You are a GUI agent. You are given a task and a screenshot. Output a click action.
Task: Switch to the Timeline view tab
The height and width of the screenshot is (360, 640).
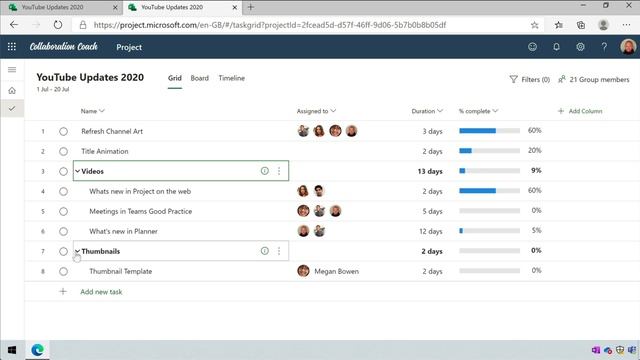231,78
